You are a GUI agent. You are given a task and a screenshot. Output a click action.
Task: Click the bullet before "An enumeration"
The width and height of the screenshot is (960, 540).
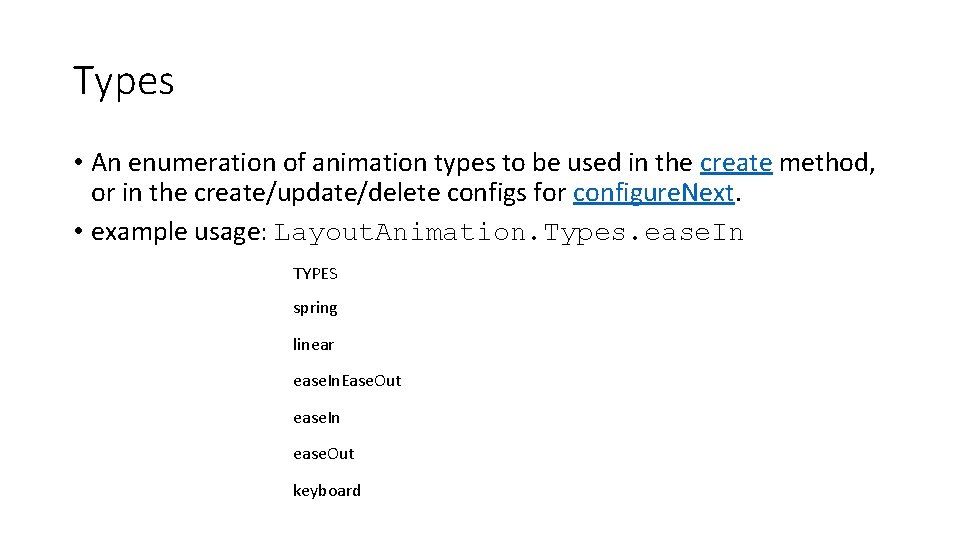(x=77, y=163)
